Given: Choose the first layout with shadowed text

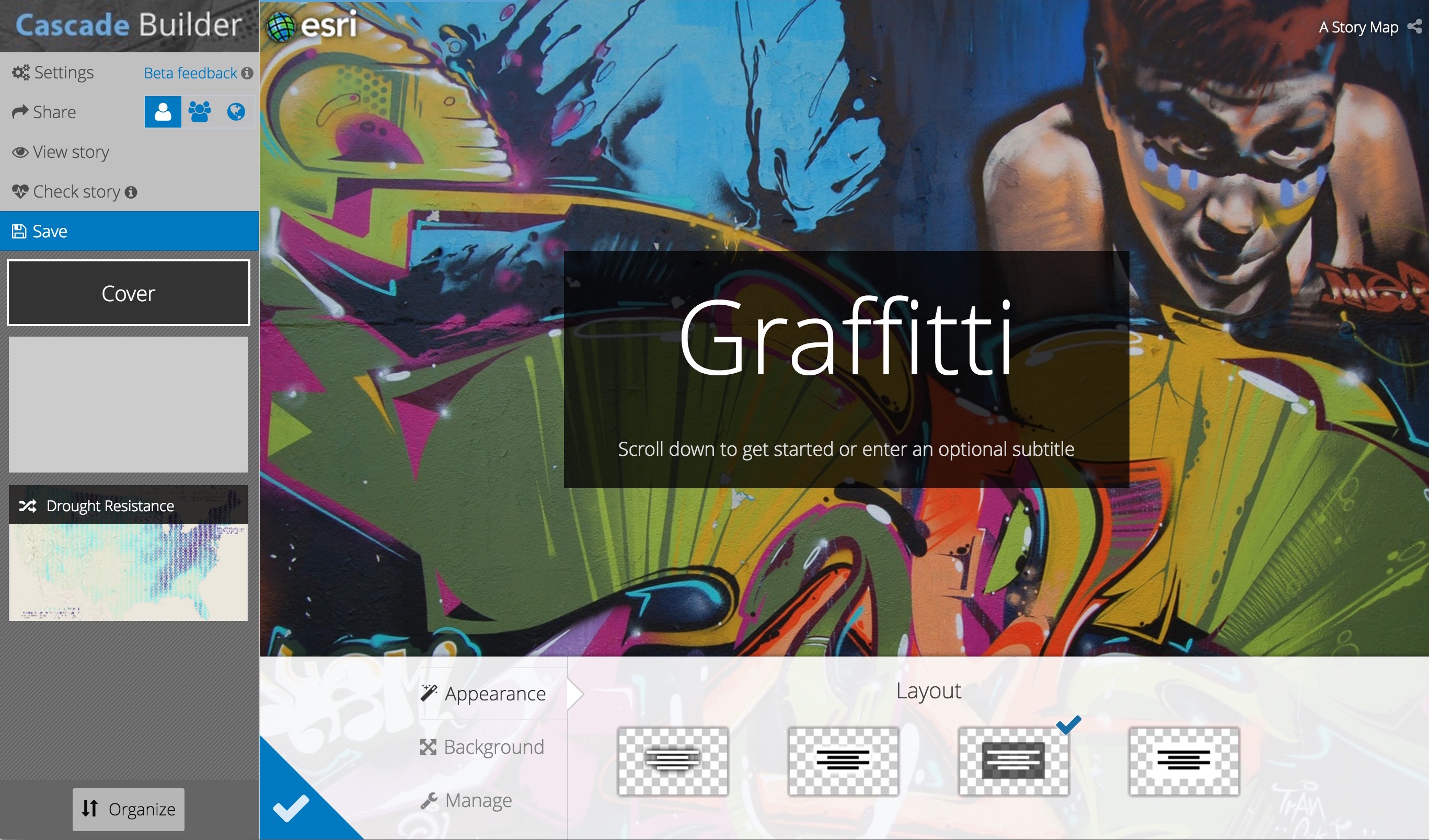Looking at the screenshot, I should tap(673, 761).
